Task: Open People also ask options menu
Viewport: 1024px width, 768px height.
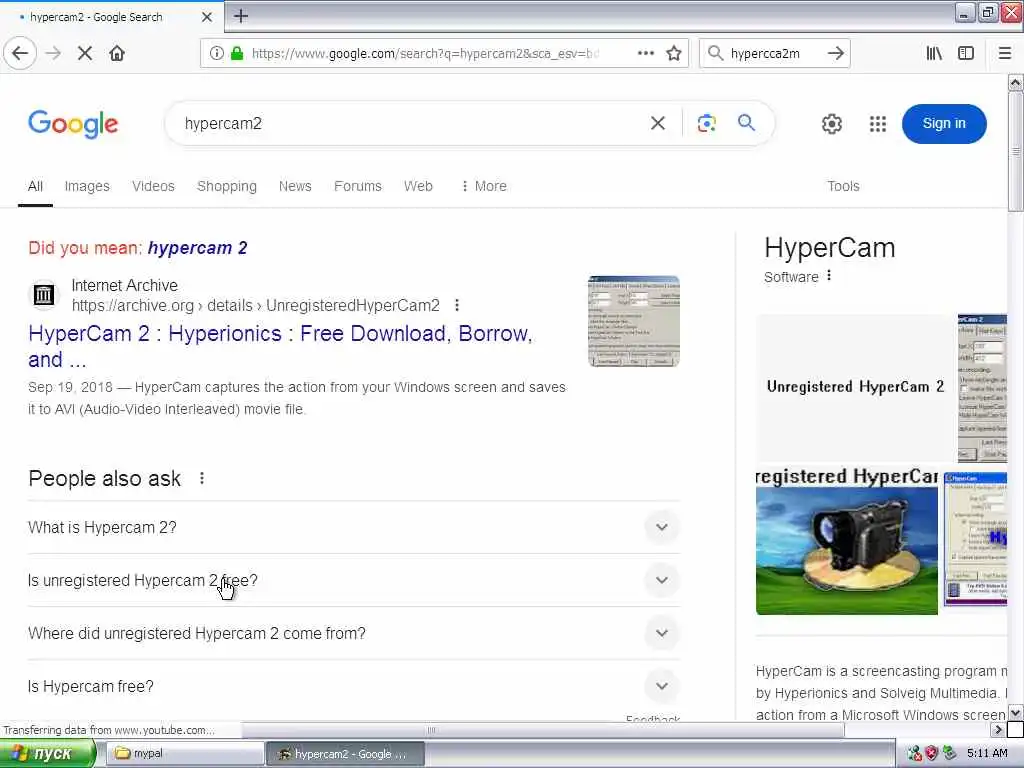Action: (x=202, y=479)
